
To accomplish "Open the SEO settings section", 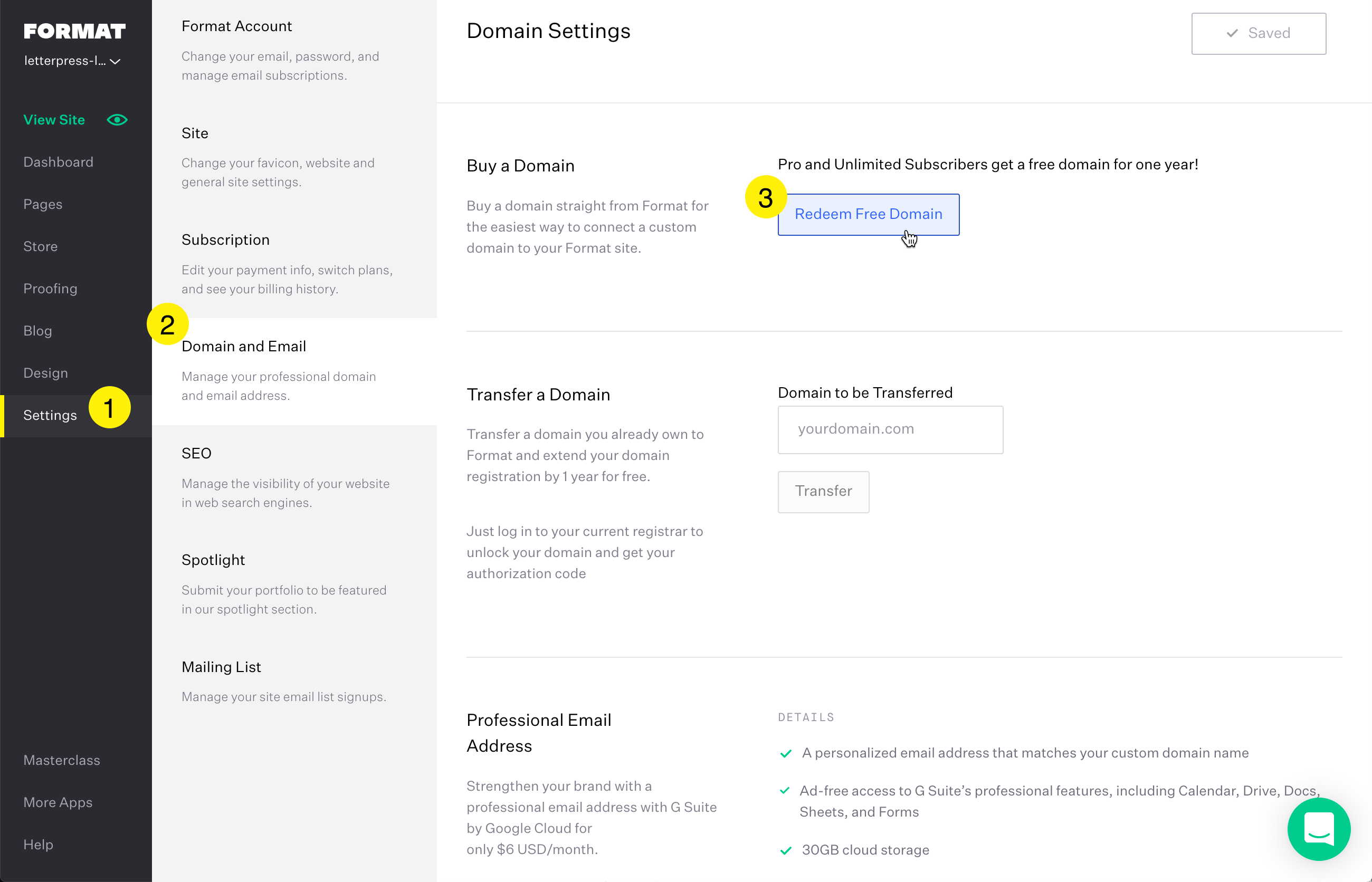I will click(x=196, y=454).
